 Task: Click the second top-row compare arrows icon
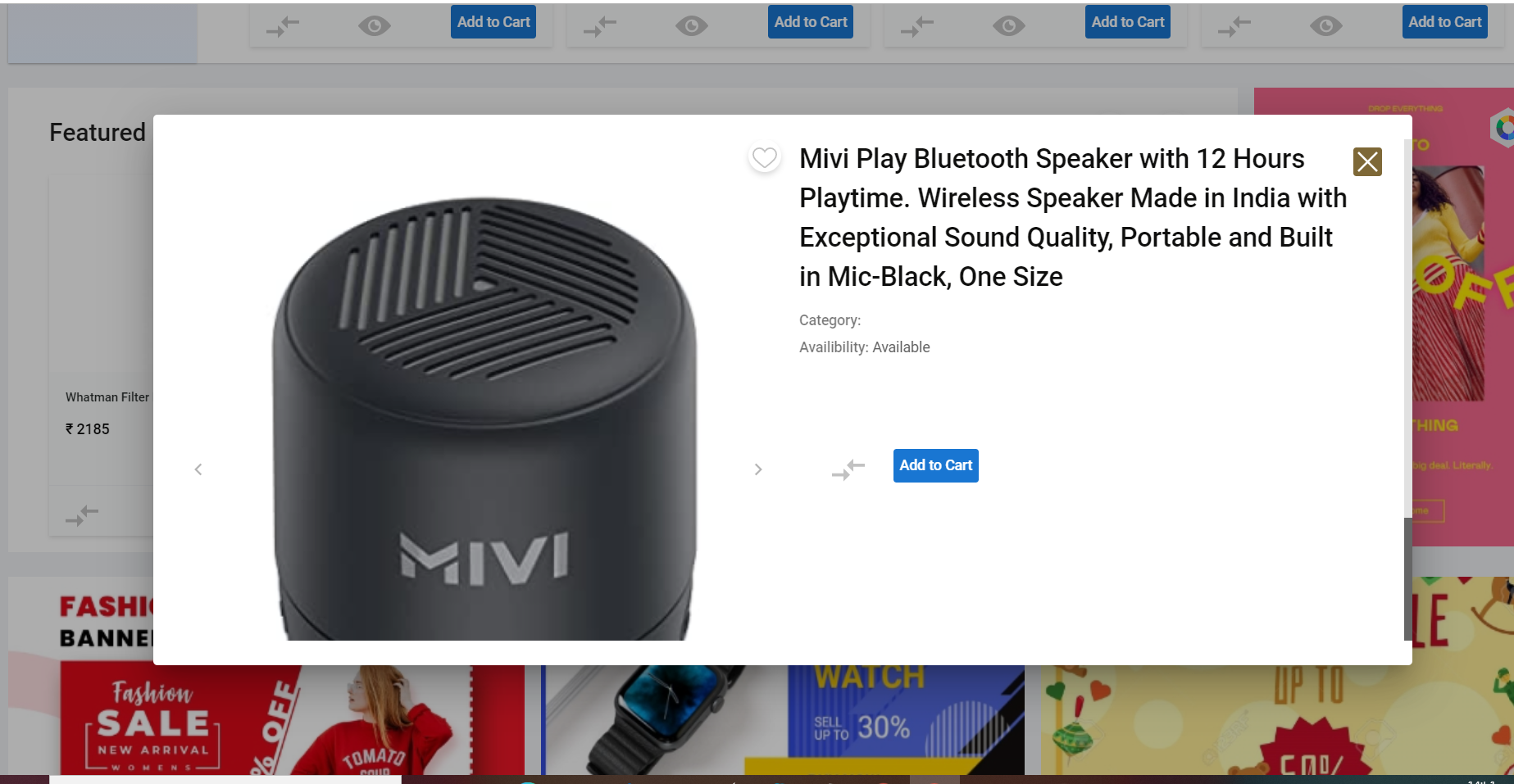[600, 27]
